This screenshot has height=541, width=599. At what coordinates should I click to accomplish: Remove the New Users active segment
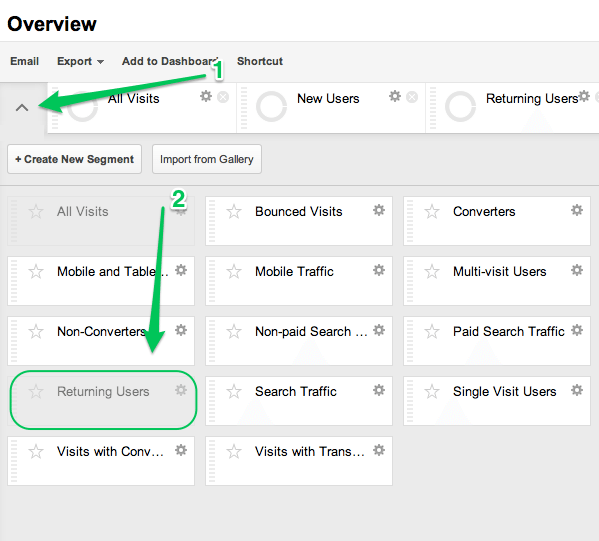(x=412, y=97)
